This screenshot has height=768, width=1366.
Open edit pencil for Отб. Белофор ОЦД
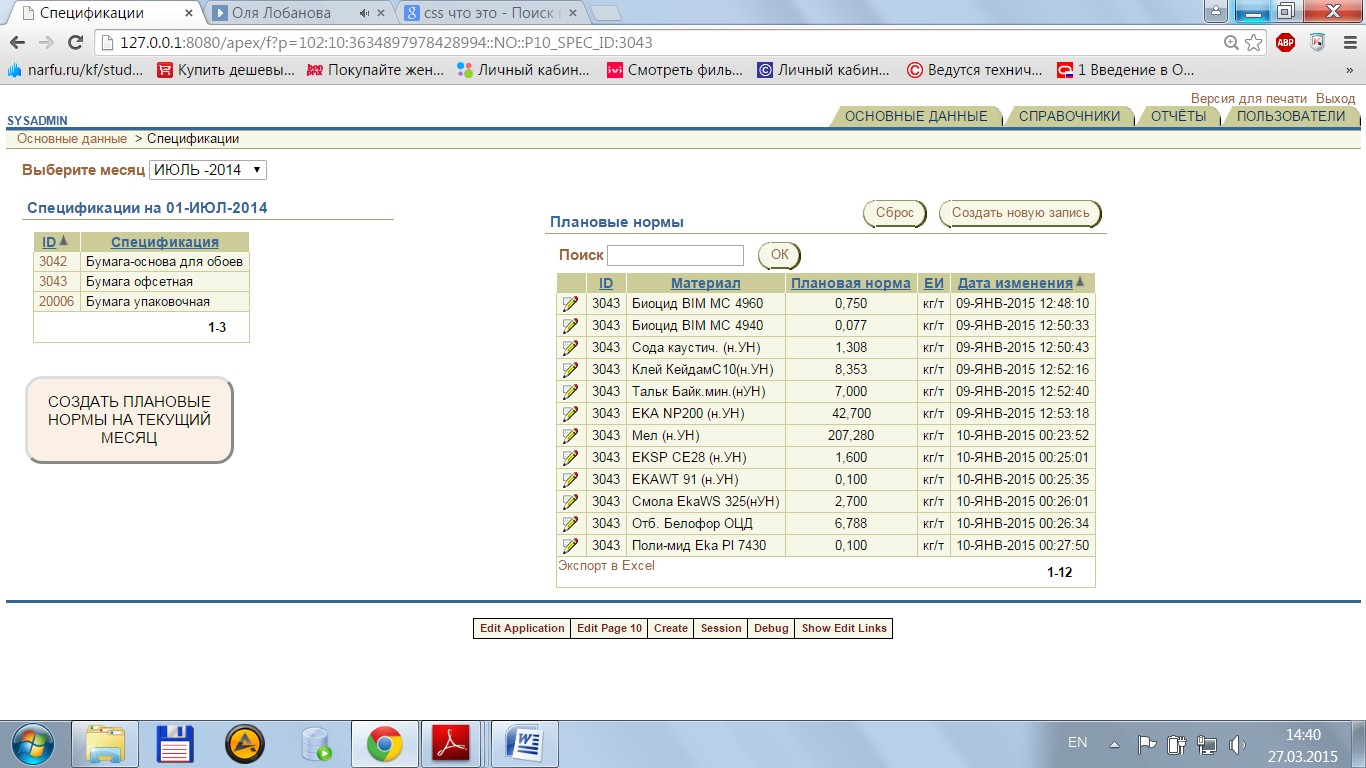pyautogui.click(x=571, y=523)
